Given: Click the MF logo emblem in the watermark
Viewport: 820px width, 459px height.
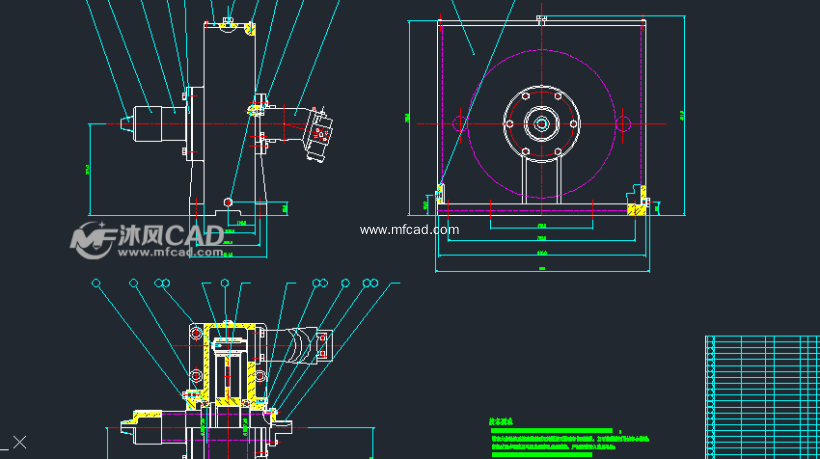Looking at the screenshot, I should pyautogui.click(x=91, y=238).
